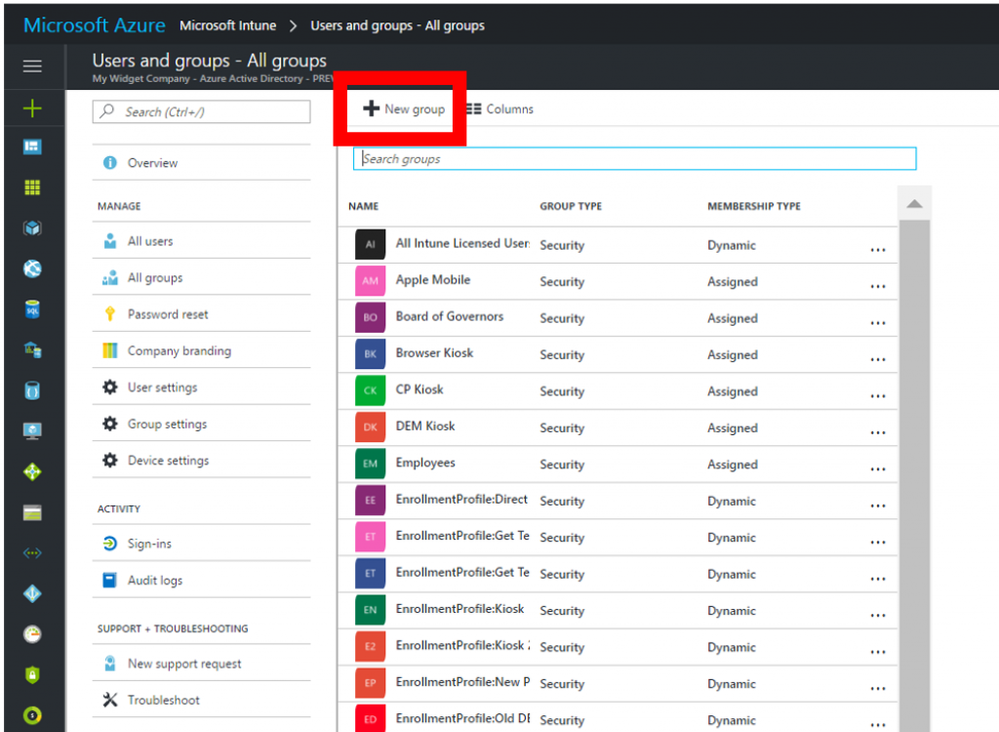Click the AI avatar for All Intune Licensed Users
The height and width of the screenshot is (732, 999).
click(370, 244)
